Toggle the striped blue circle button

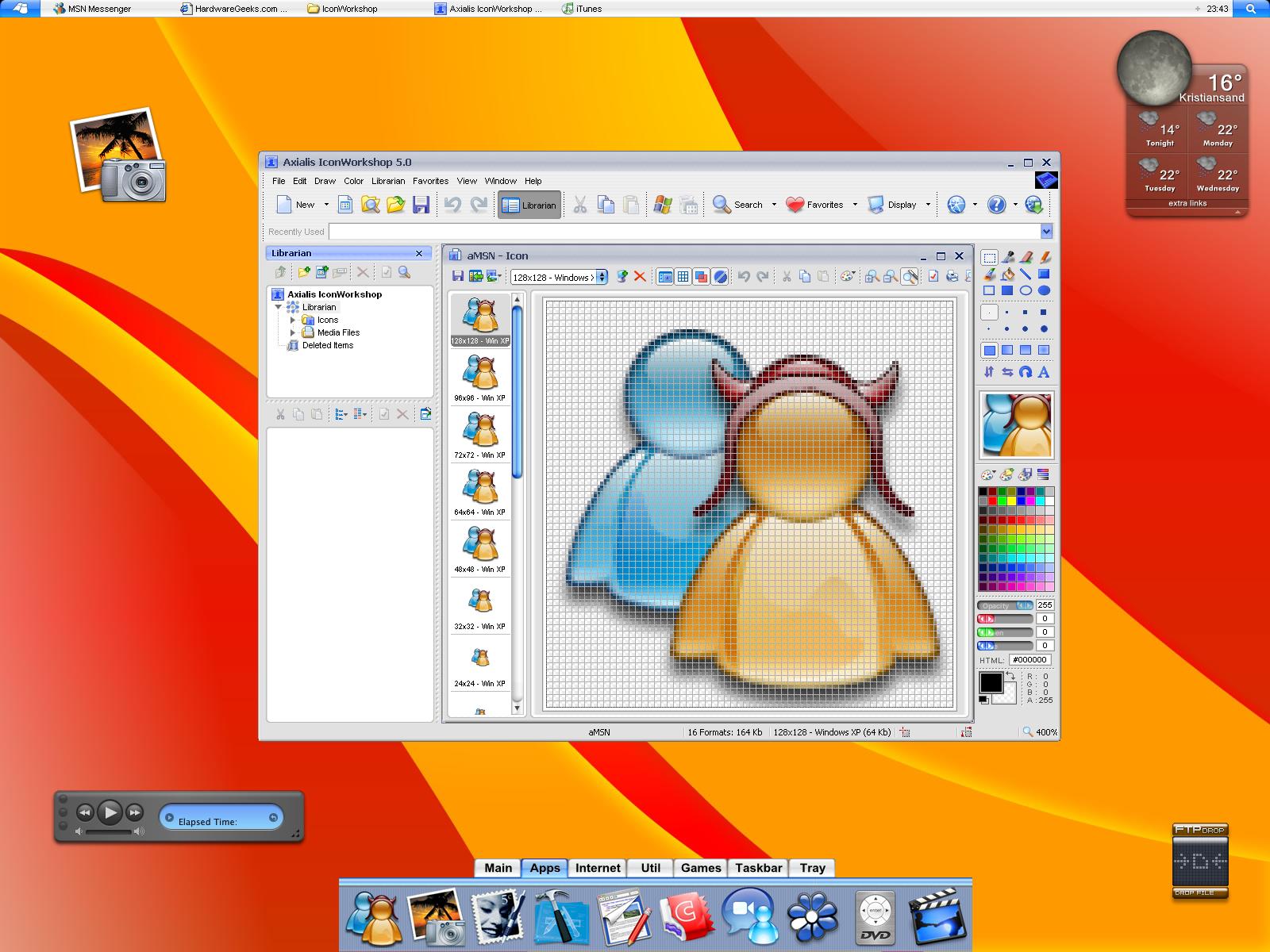pos(720,276)
